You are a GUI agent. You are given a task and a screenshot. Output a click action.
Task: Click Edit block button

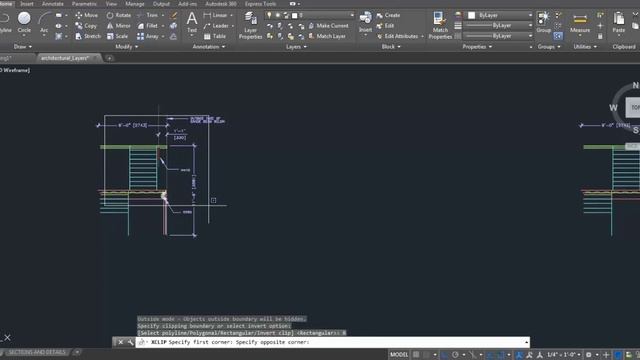385,26
